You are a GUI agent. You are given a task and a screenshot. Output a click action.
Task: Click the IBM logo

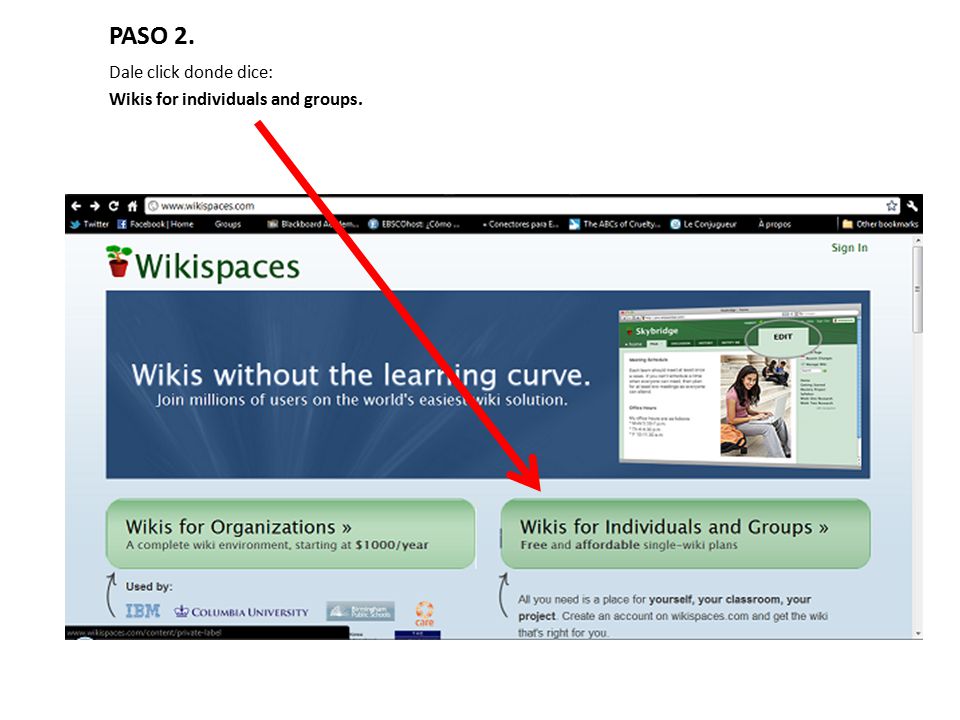pyautogui.click(x=143, y=611)
